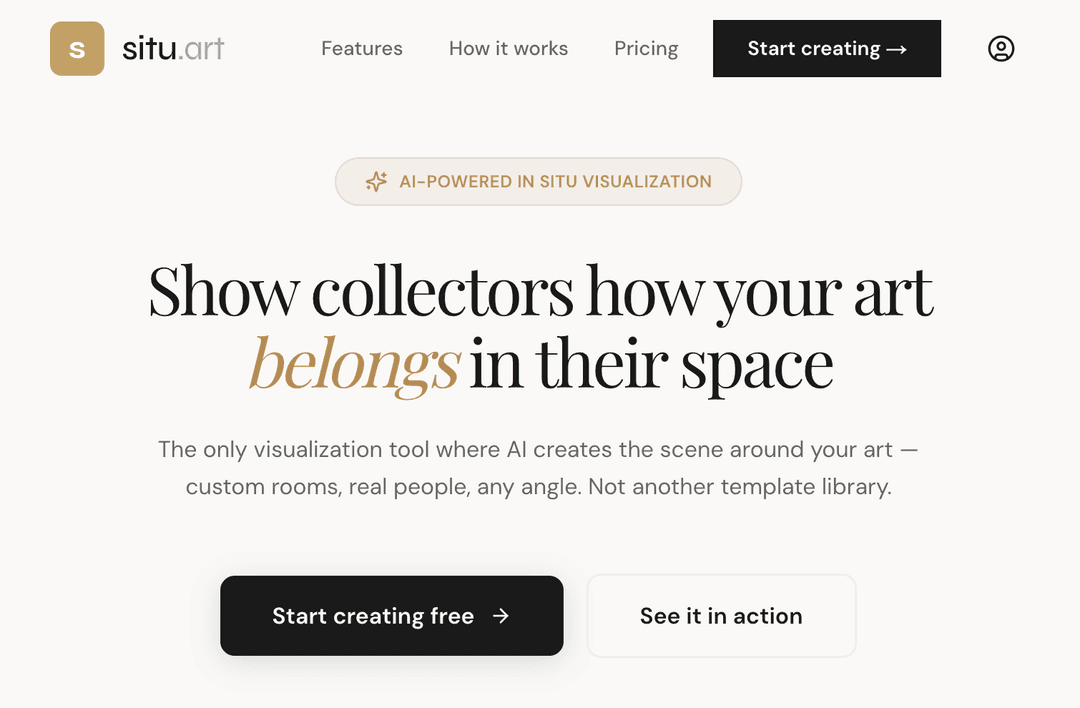Click the See it in action button

click(721, 616)
